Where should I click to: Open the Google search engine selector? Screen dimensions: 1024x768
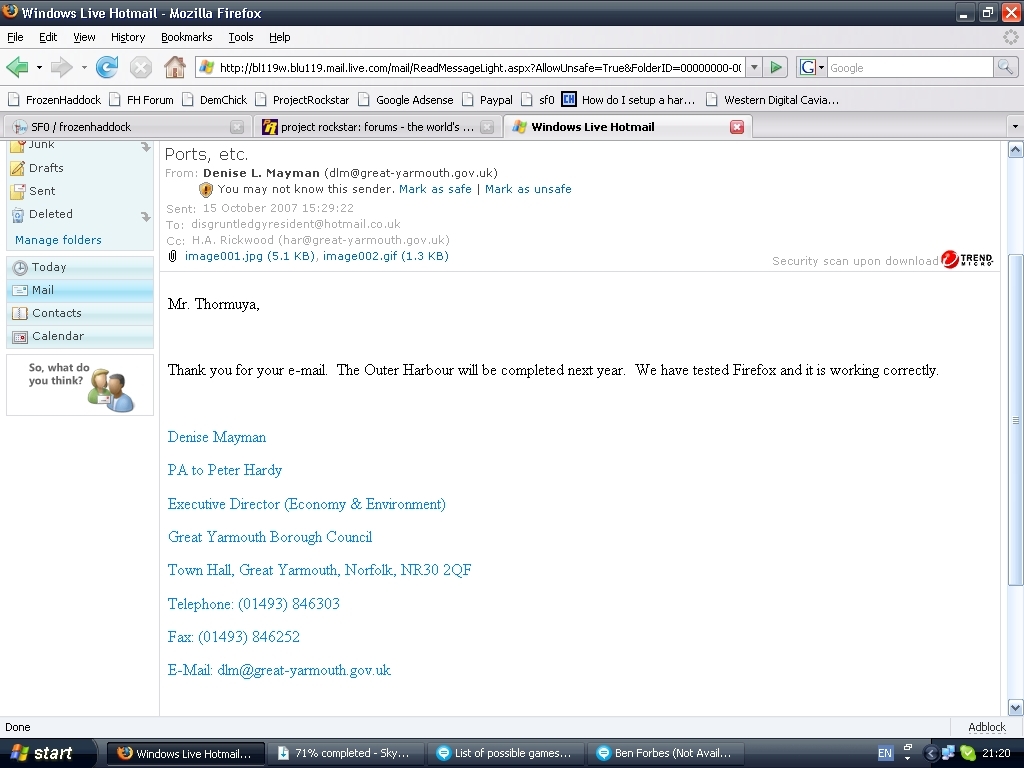812,67
